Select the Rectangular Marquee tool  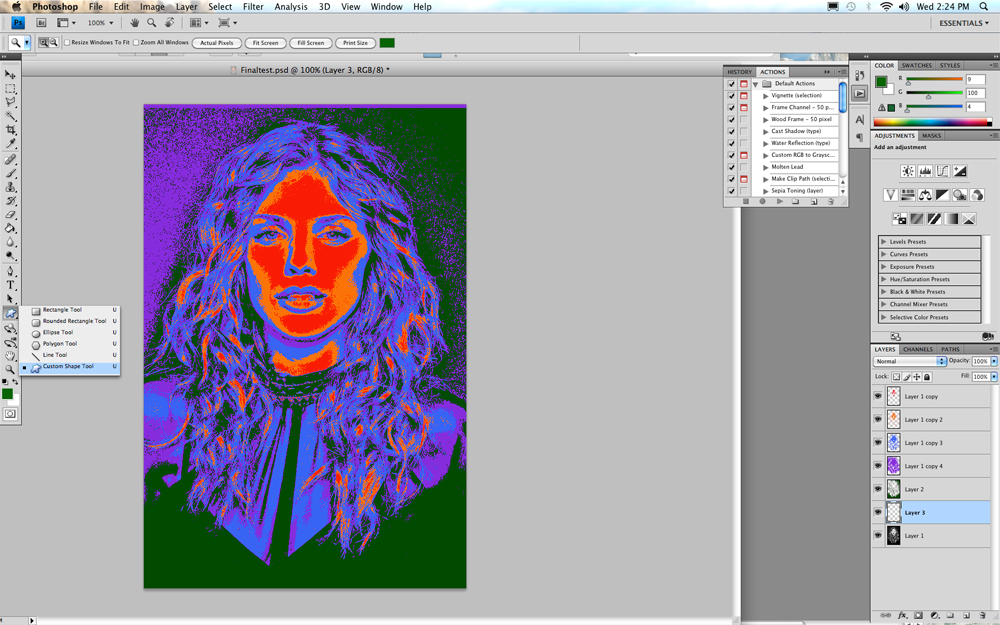pos(10,89)
